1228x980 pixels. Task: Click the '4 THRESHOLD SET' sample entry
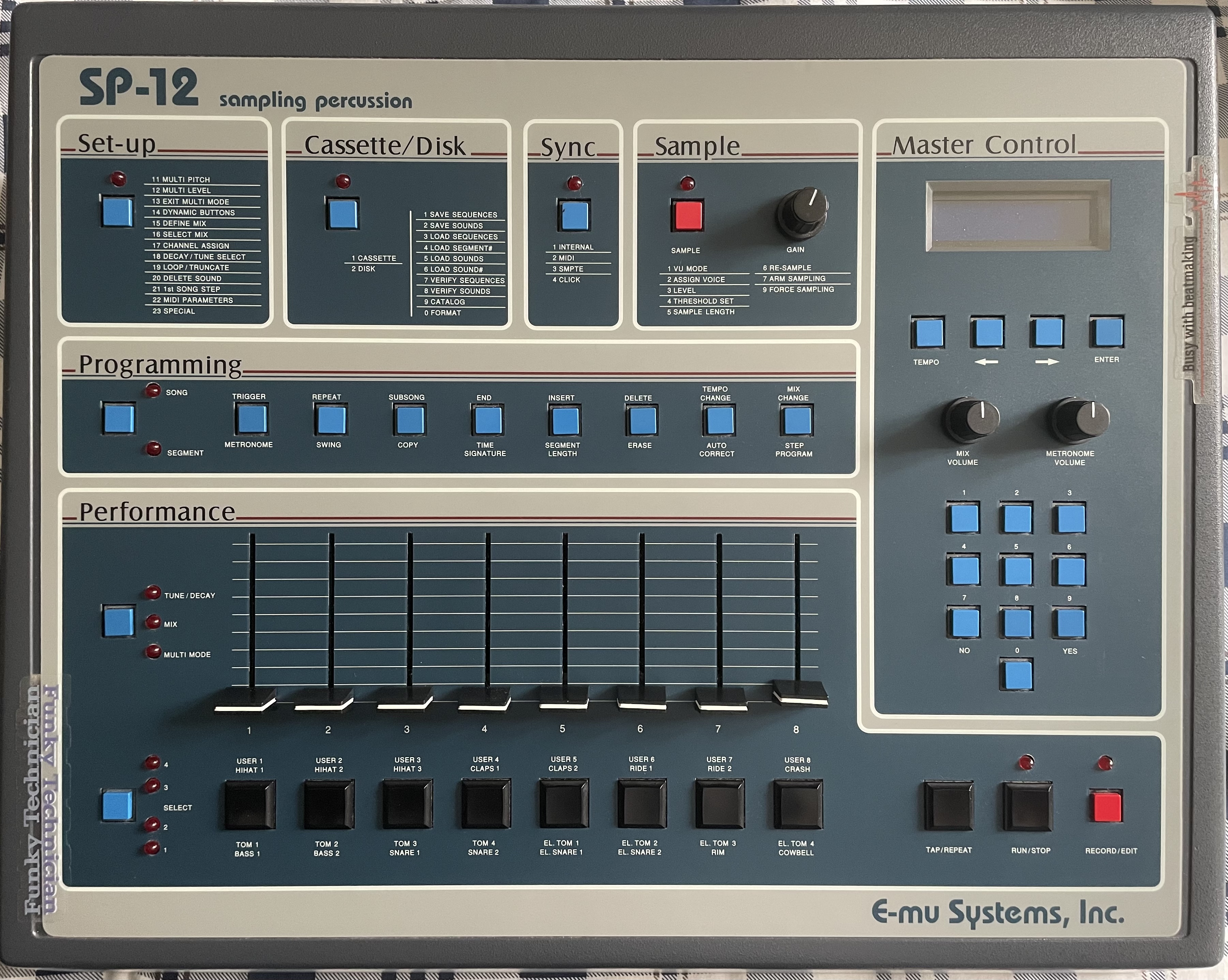[x=701, y=301]
